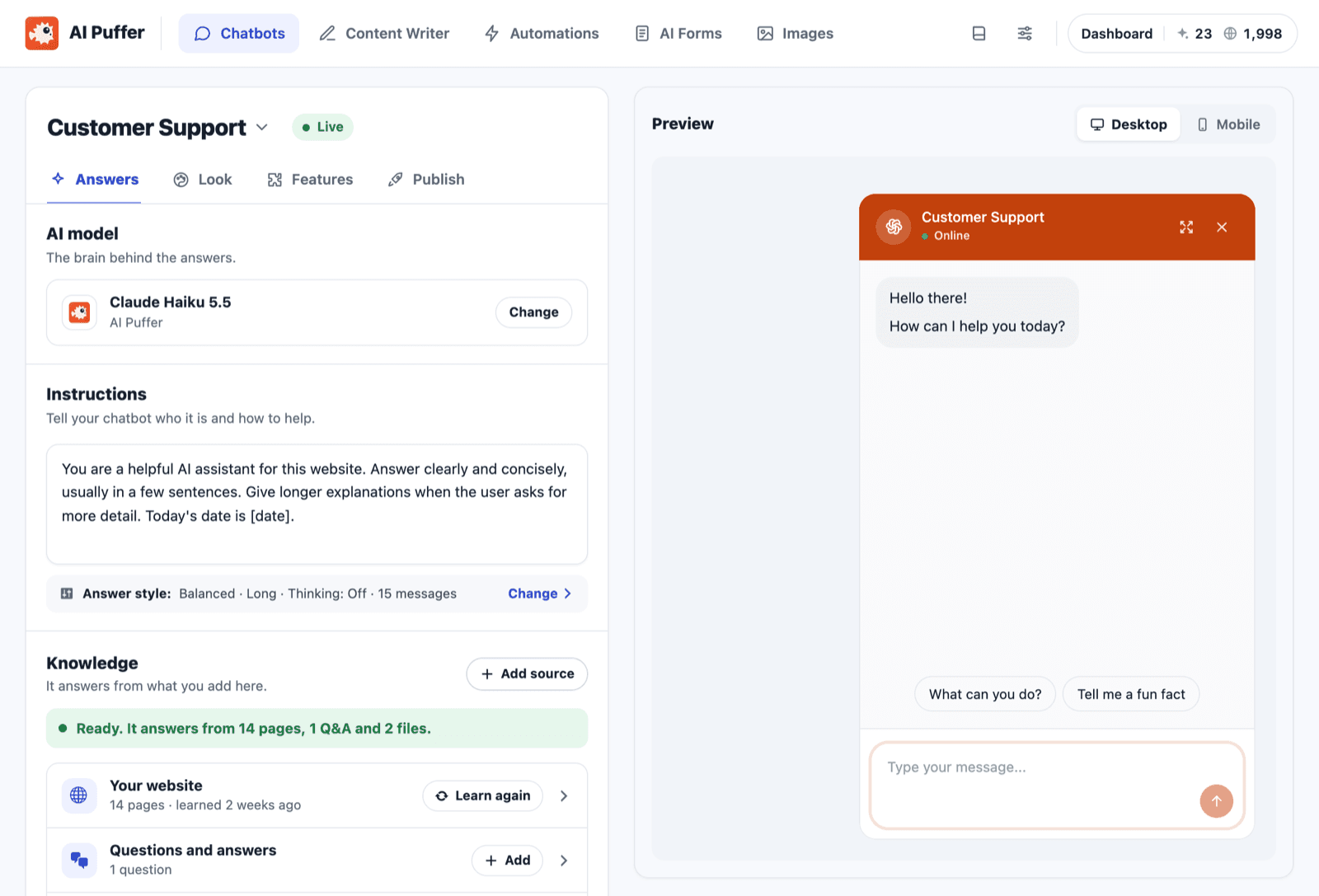Image resolution: width=1319 pixels, height=896 pixels.
Task: Click the Your website globe icon
Action: pyautogui.click(x=79, y=795)
